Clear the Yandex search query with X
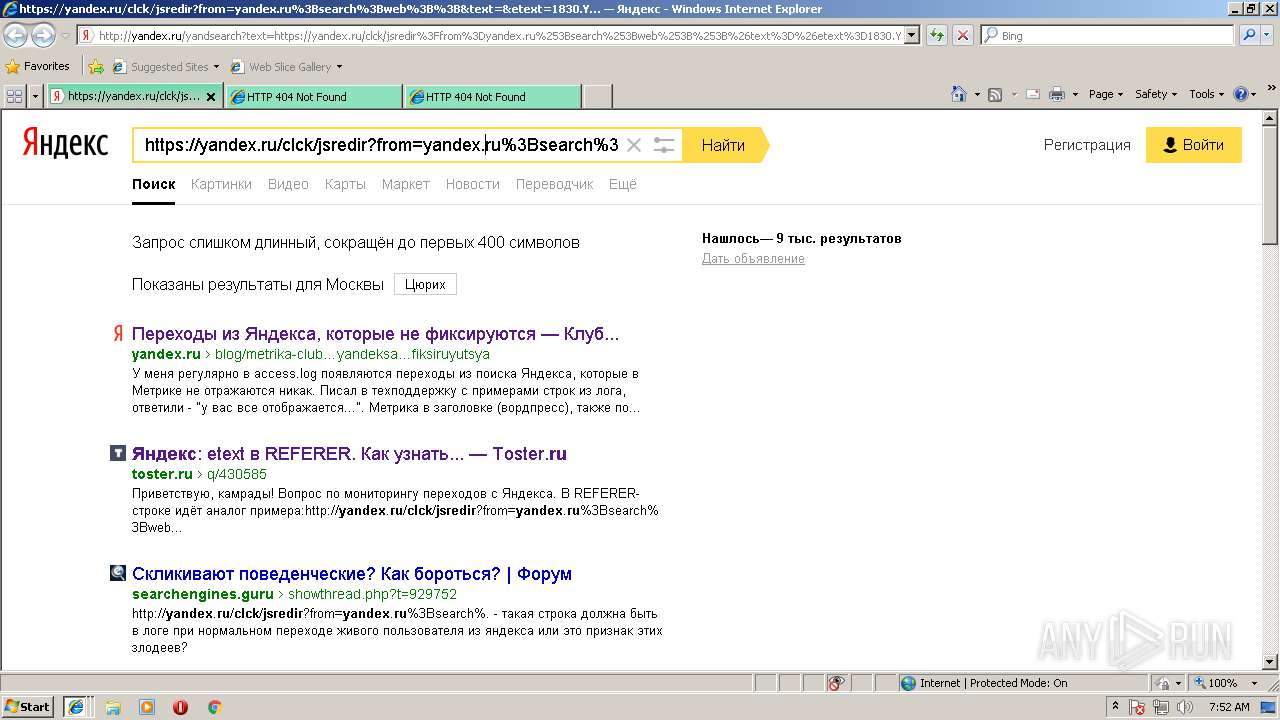 634,145
